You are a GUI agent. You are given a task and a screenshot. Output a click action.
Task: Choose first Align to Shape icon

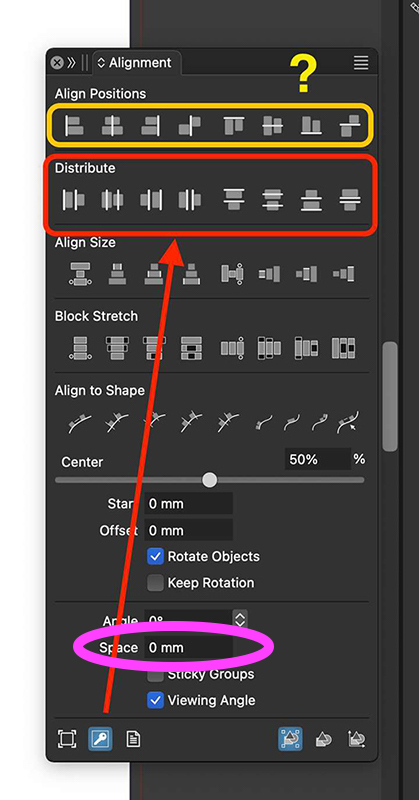coord(80,423)
